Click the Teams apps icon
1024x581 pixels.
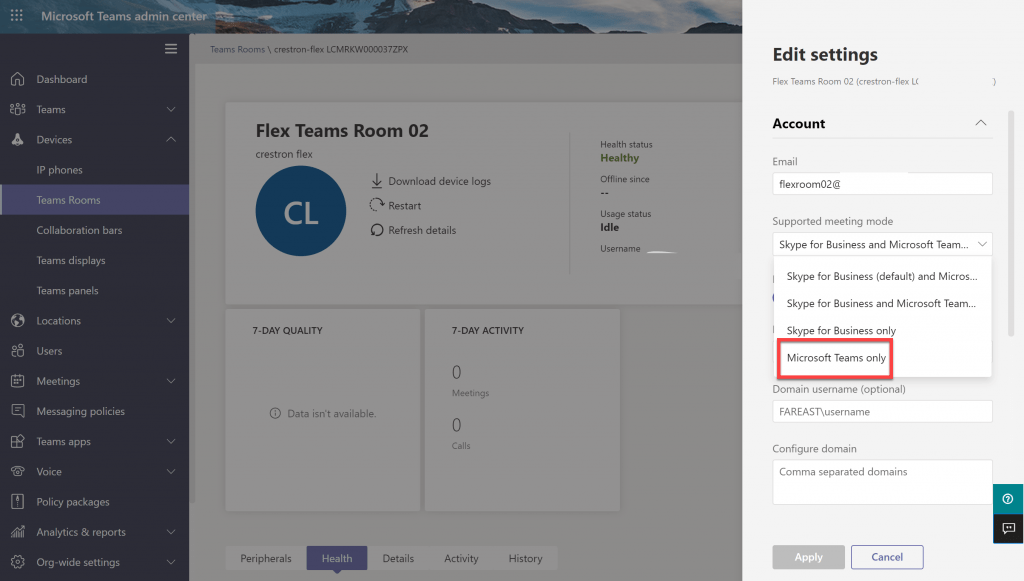click(x=18, y=441)
